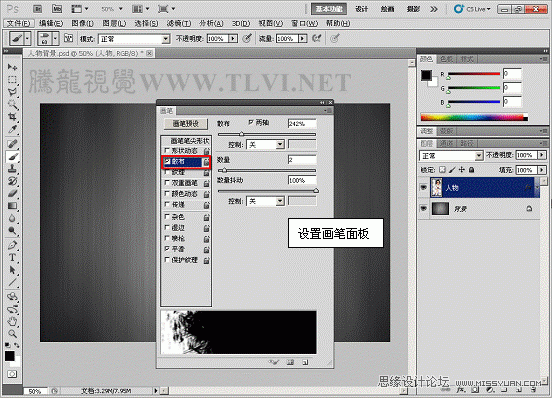Image resolution: width=552 pixels, height=398 pixels.
Task: Select the Eyedropper tool
Action: pos(12,129)
